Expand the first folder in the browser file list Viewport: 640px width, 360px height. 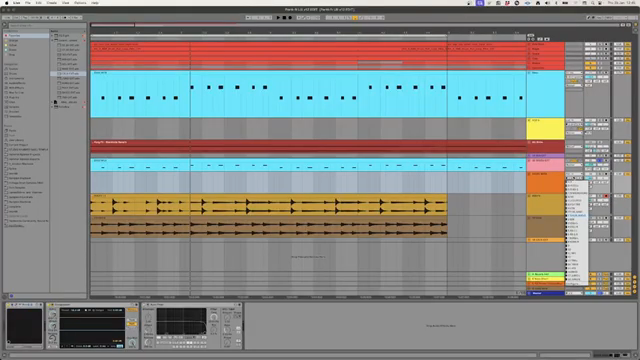[x=52, y=36]
